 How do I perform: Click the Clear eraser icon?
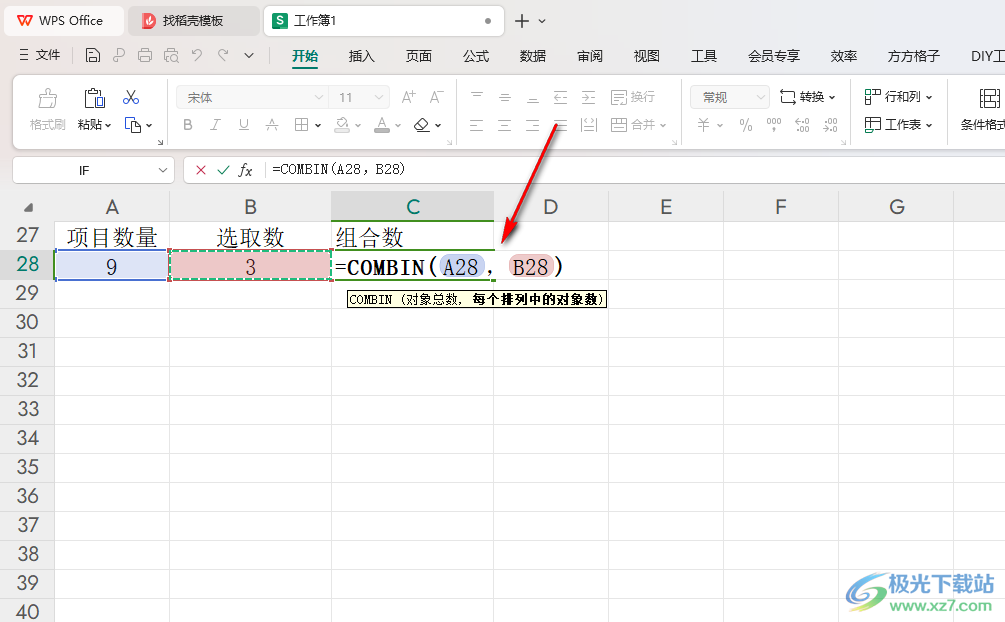[422, 125]
